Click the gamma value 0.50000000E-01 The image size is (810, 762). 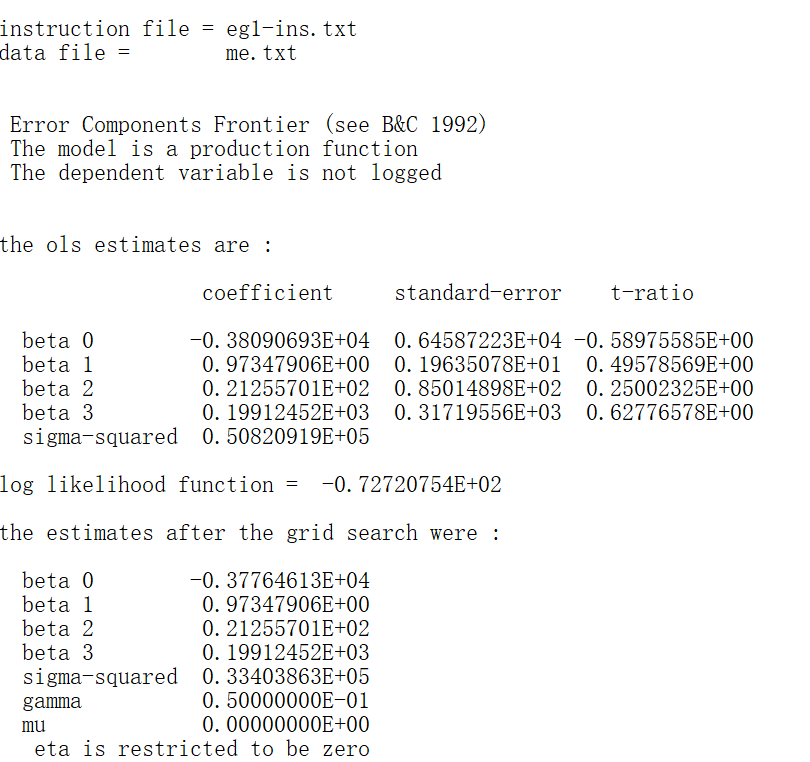[x=285, y=701]
